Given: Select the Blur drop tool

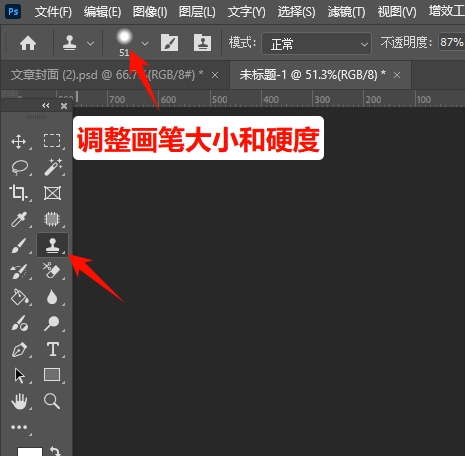Looking at the screenshot, I should tap(52, 297).
